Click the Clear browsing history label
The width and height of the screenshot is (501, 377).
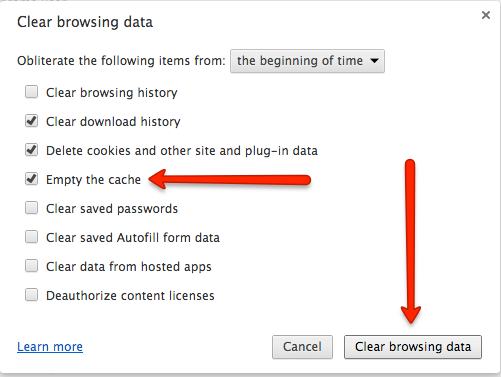(x=112, y=93)
